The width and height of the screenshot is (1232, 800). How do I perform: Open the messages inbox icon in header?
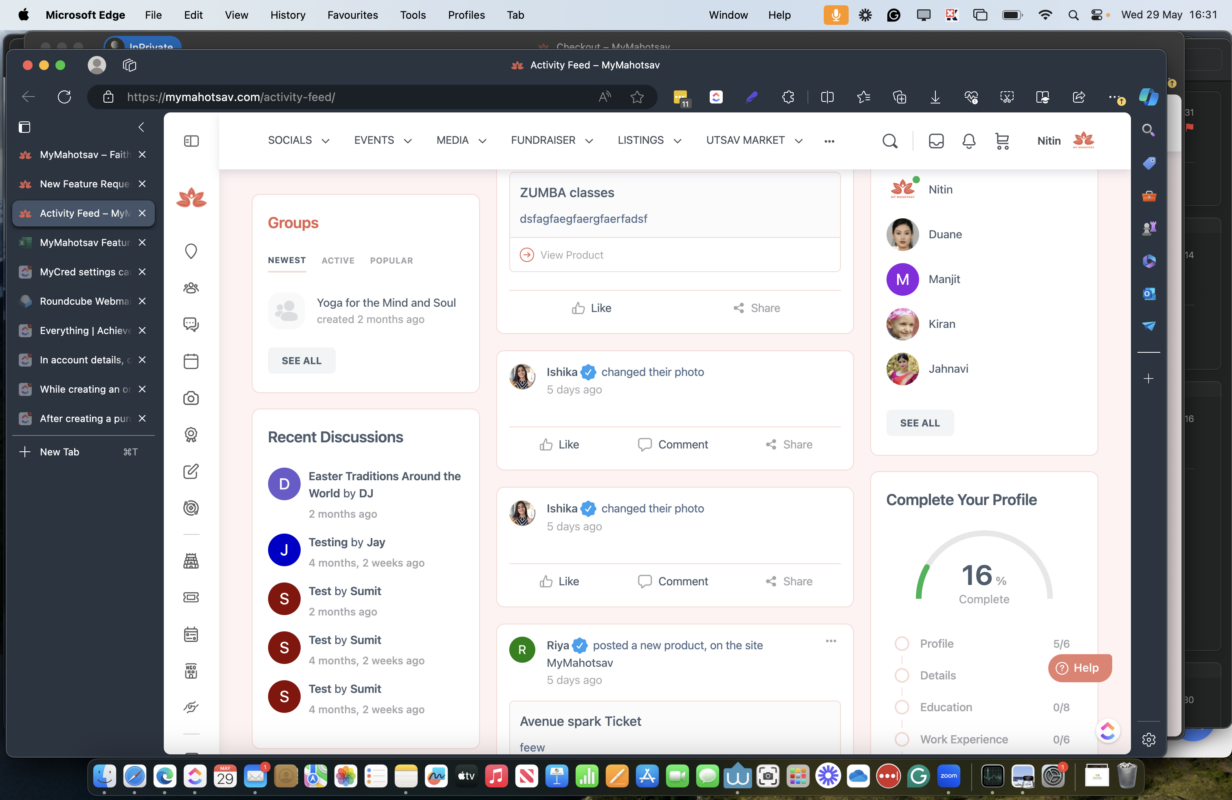(x=936, y=141)
